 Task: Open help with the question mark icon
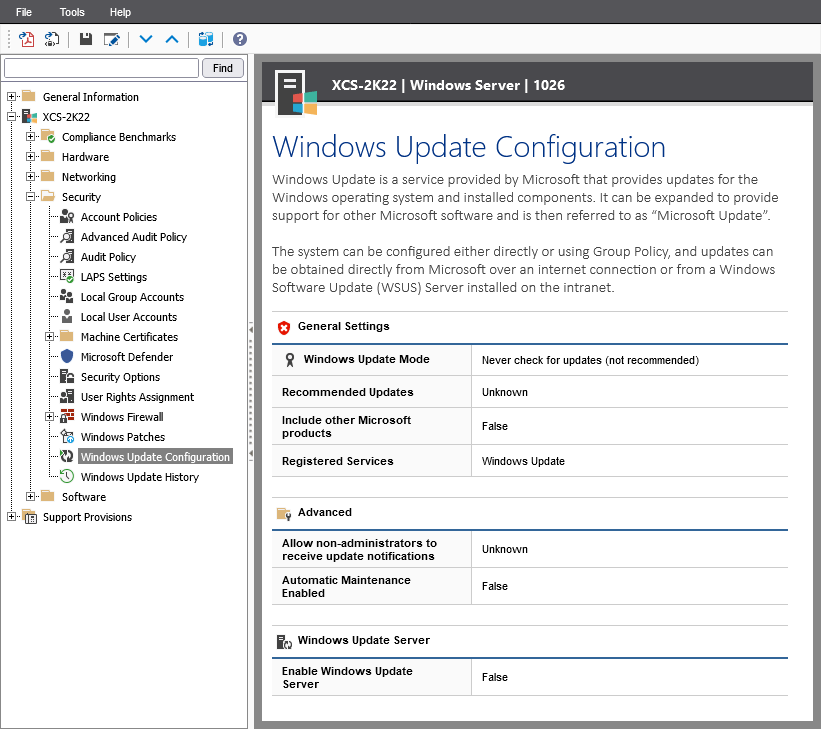[240, 39]
